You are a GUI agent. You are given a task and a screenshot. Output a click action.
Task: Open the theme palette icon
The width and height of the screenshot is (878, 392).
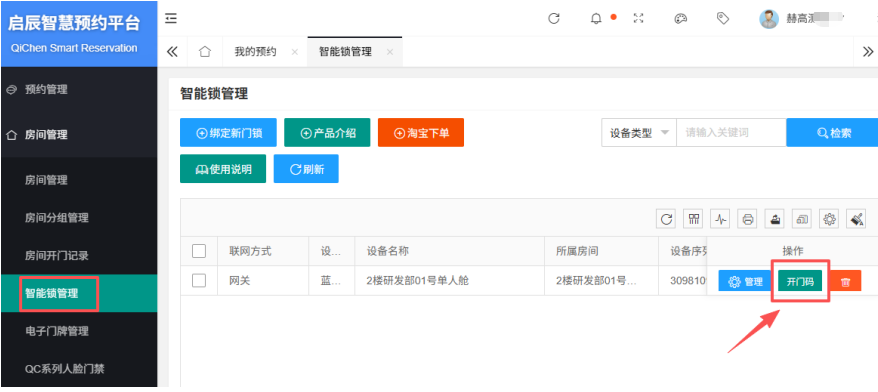click(680, 18)
